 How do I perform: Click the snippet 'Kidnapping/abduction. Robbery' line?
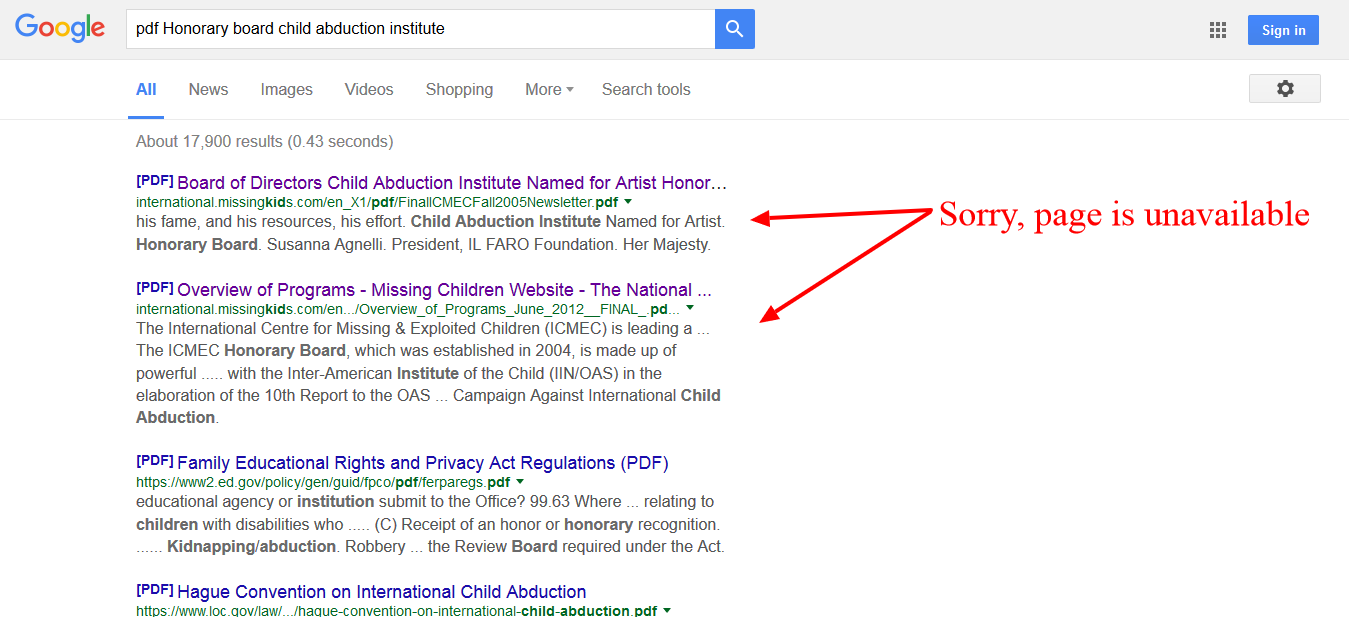pos(430,547)
